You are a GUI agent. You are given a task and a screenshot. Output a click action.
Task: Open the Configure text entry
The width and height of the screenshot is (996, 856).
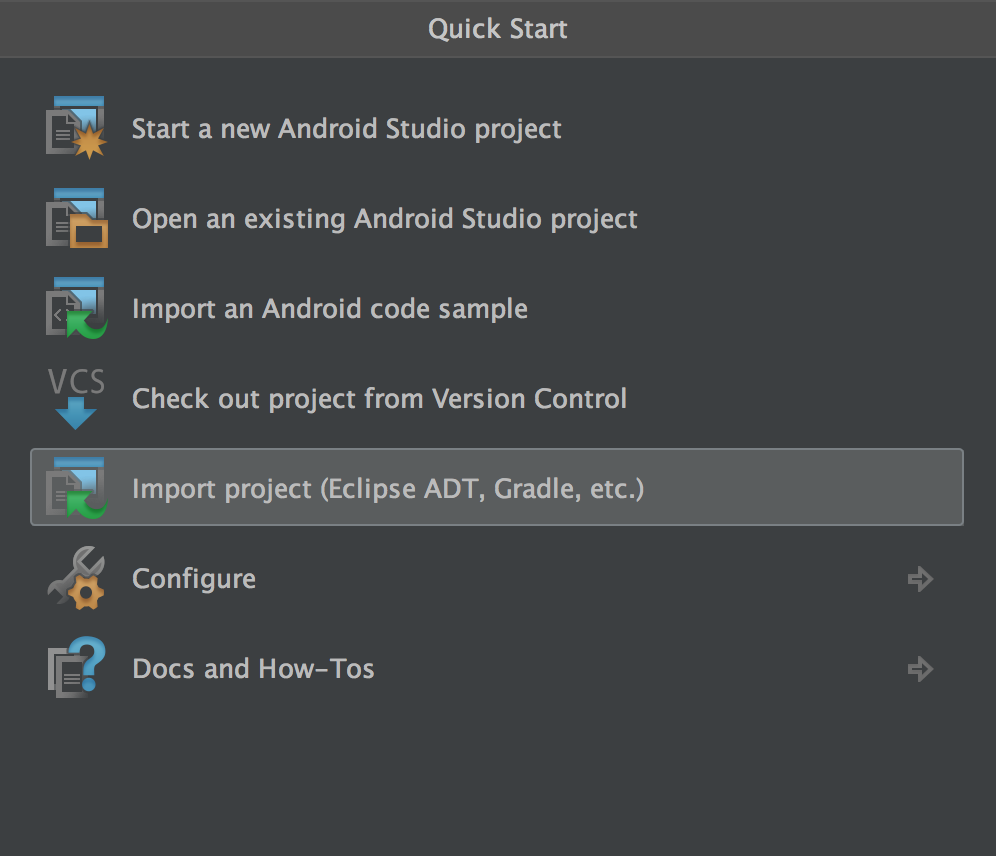tap(194, 579)
